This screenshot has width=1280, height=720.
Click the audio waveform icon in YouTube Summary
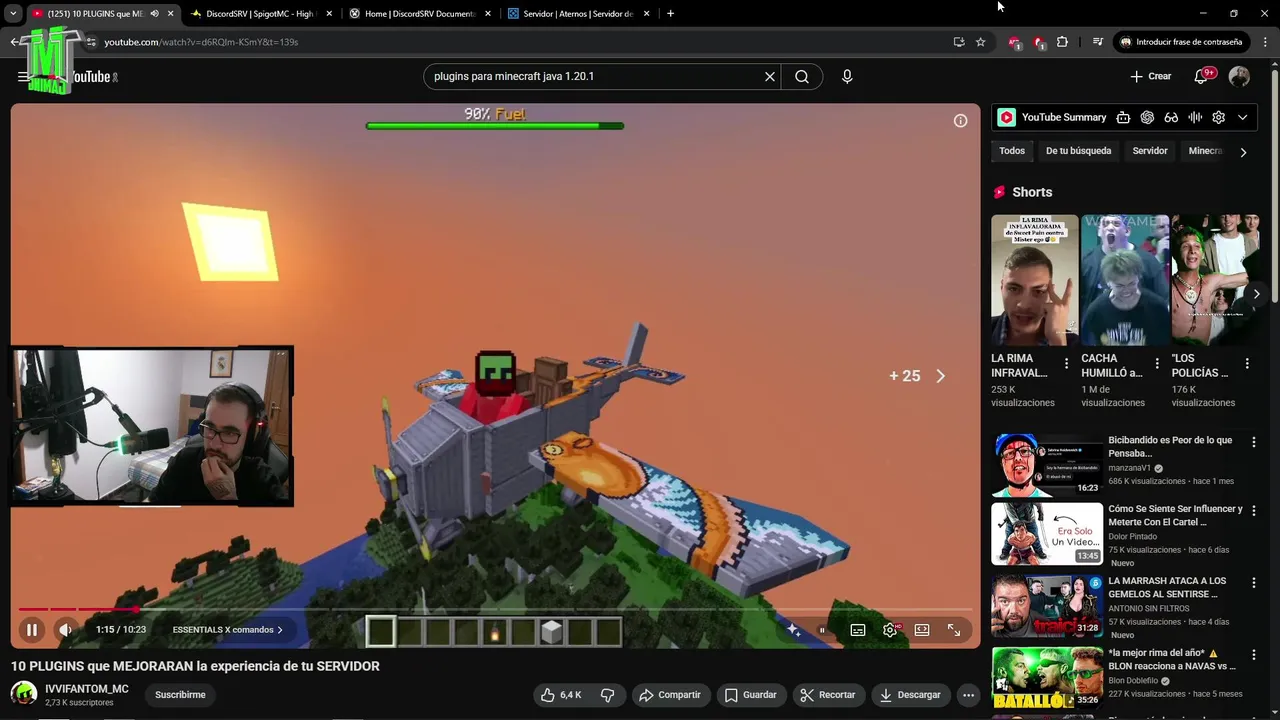click(1195, 117)
